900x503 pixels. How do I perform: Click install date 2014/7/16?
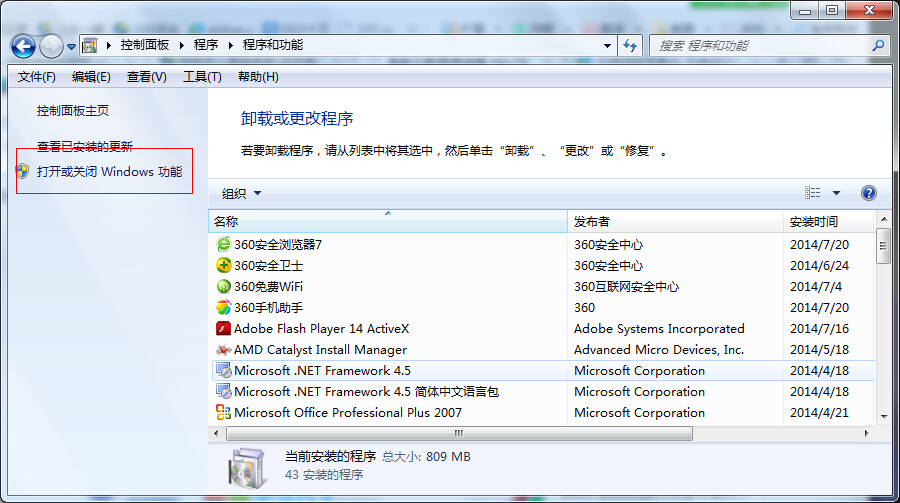(x=819, y=328)
